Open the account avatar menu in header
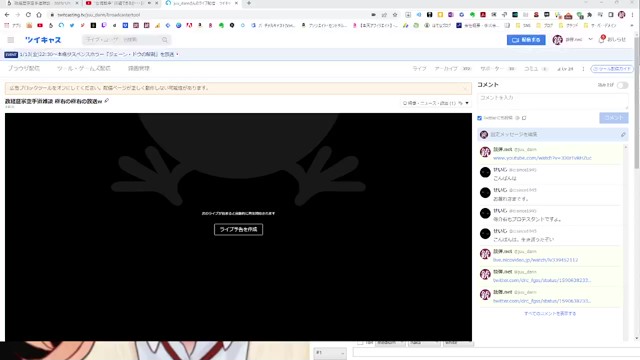The width and height of the screenshot is (640, 360). pos(557,40)
